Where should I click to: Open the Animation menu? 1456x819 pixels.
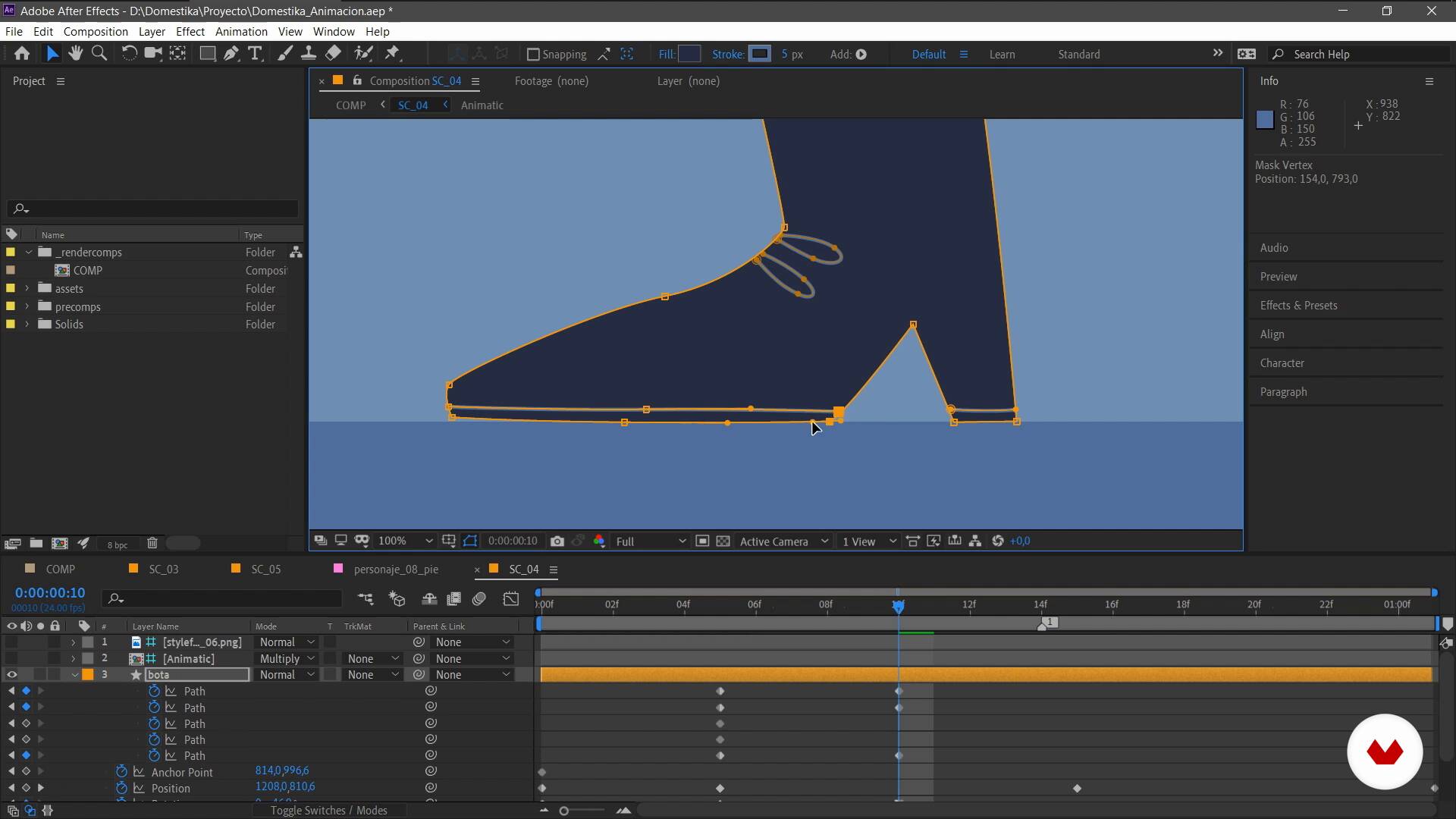241,32
